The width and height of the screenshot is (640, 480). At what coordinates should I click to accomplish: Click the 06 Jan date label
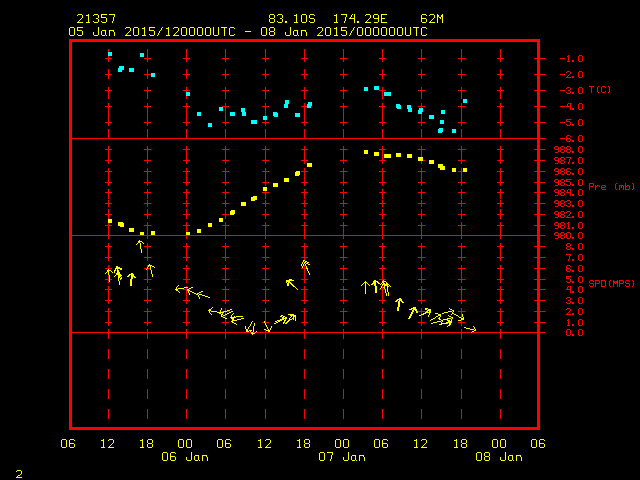pyautogui.click(x=185, y=457)
